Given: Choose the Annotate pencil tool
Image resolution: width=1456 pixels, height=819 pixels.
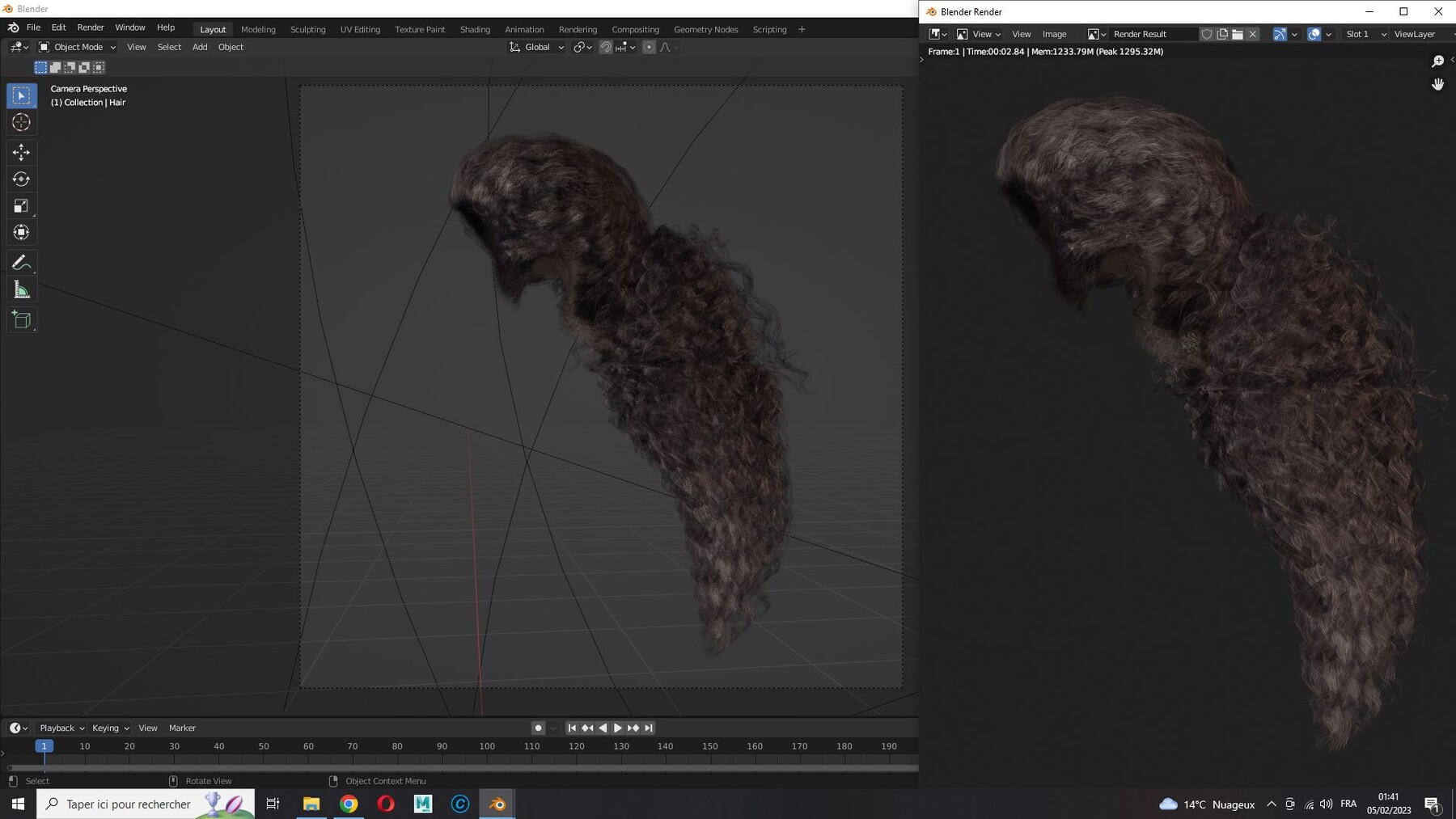Looking at the screenshot, I should tap(21, 262).
